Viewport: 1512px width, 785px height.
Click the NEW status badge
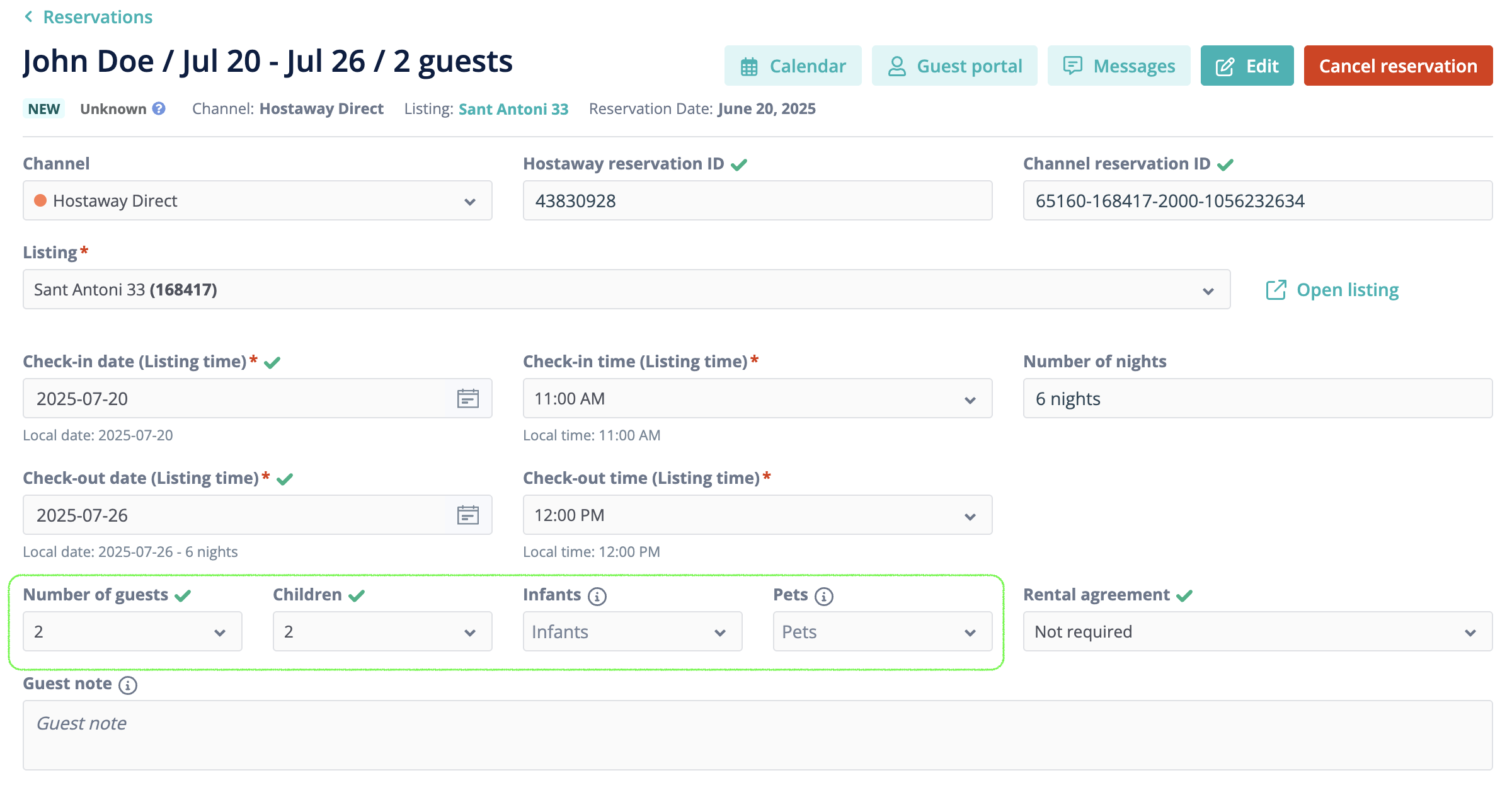click(x=43, y=109)
